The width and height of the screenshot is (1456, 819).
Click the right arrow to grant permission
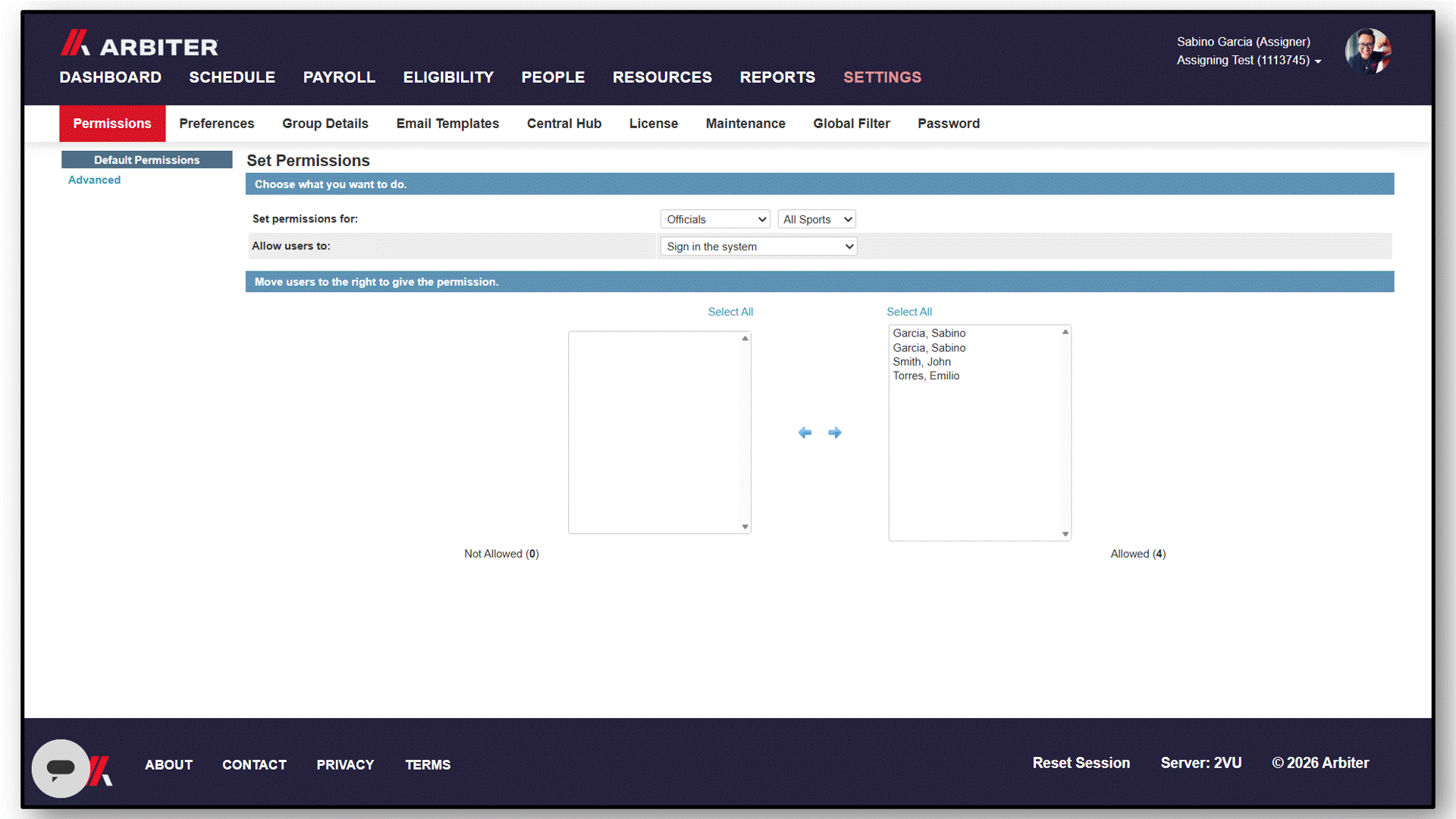tap(835, 432)
